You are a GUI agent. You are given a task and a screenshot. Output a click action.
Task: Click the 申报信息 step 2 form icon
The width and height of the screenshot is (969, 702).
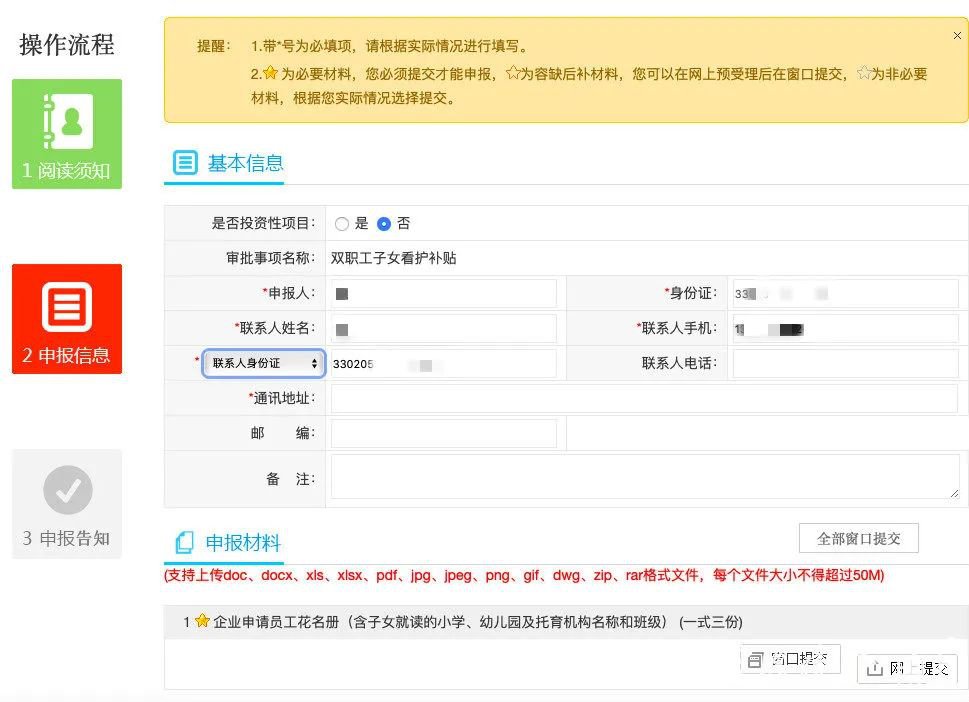click(x=67, y=307)
